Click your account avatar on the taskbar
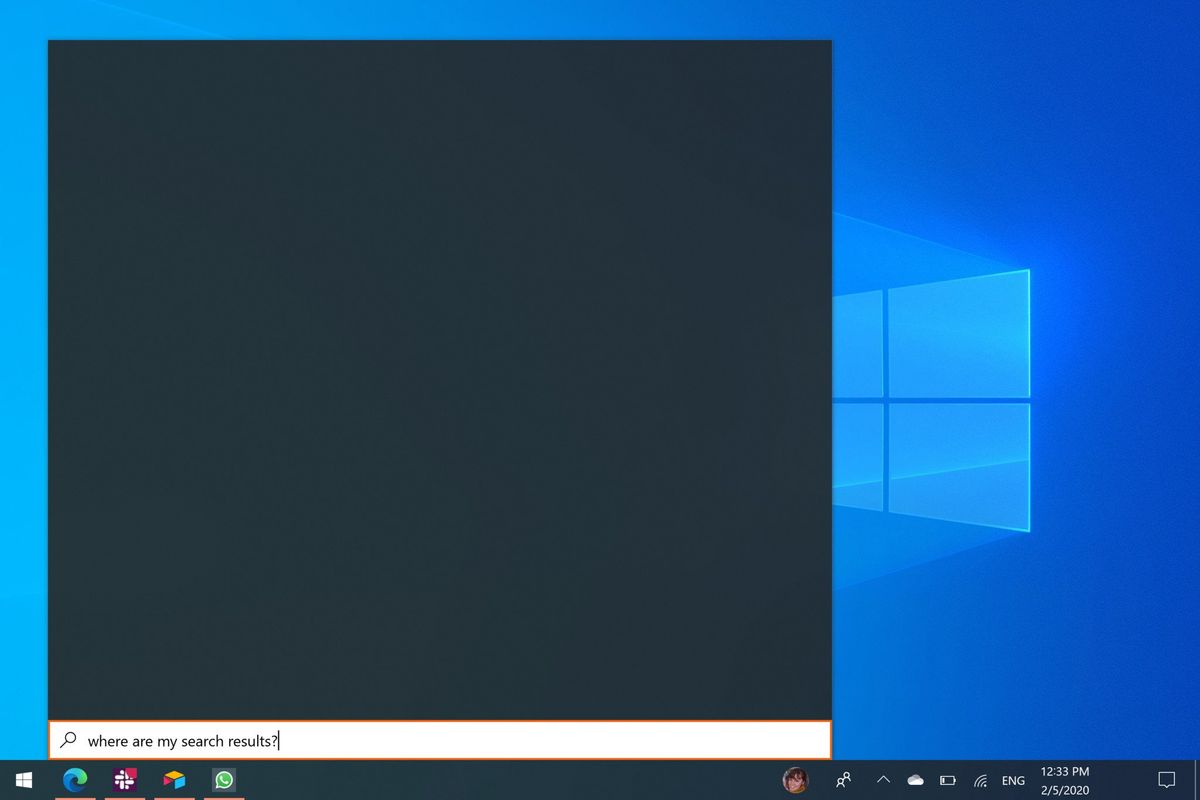 [x=796, y=780]
